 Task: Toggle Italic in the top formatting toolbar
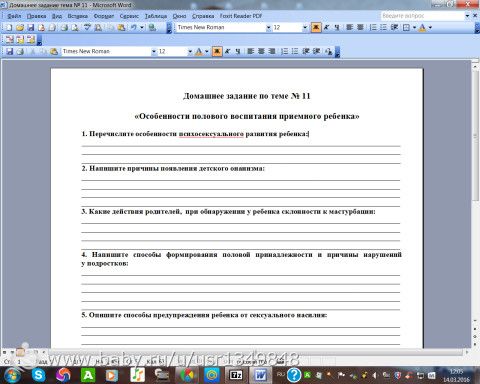pos(326,28)
